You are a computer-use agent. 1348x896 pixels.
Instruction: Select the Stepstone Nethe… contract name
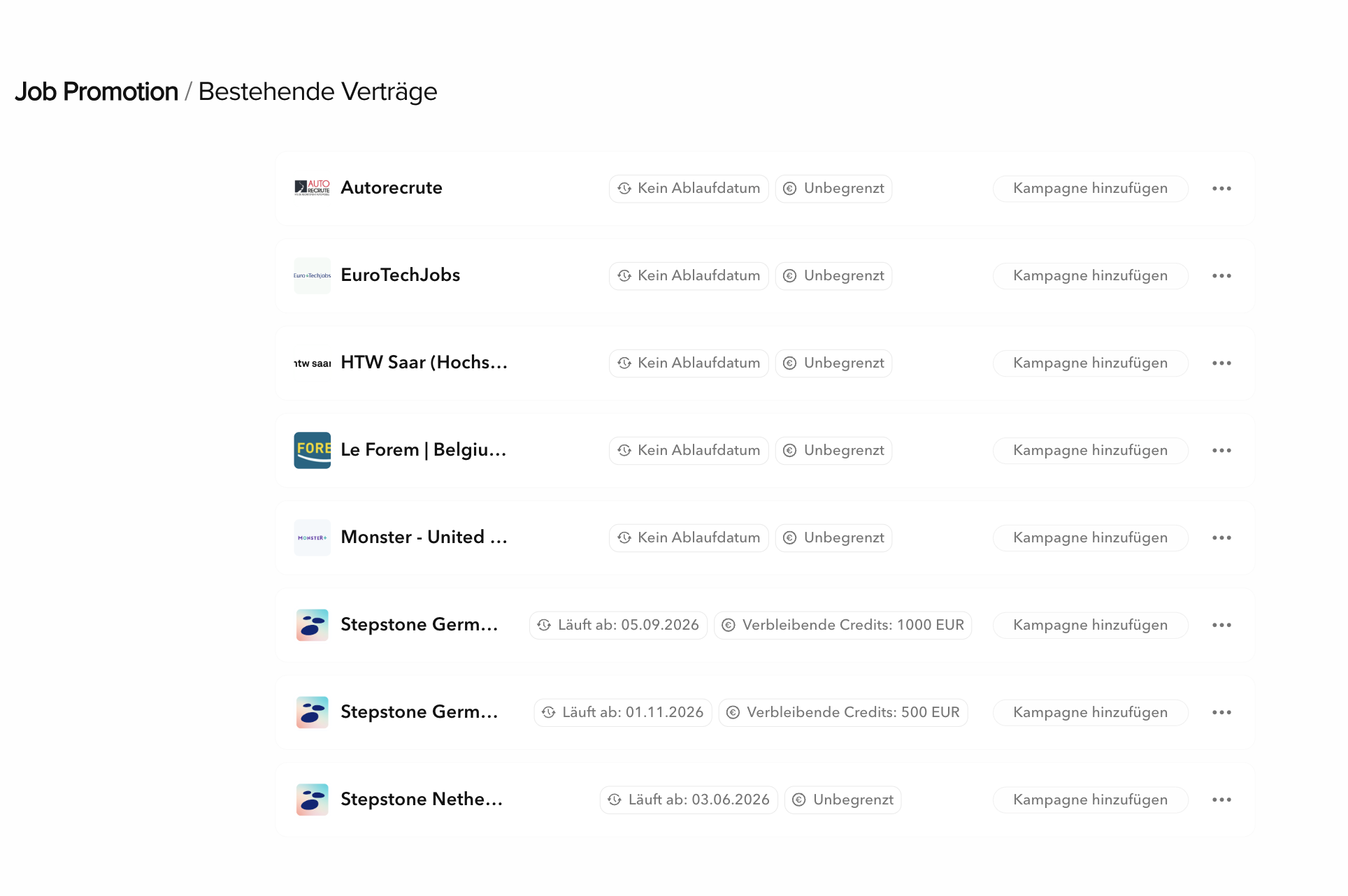click(x=422, y=800)
